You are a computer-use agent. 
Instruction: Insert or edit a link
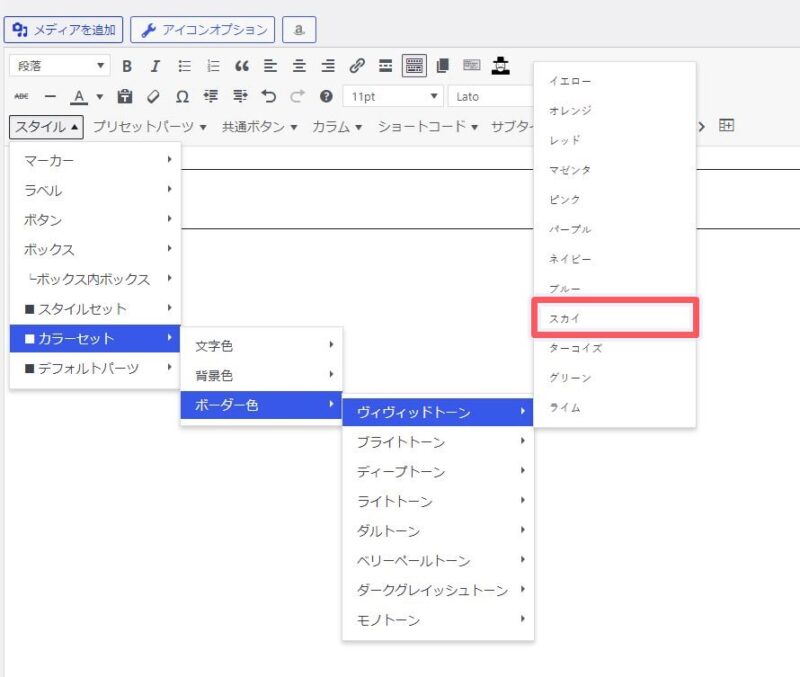(x=357, y=66)
